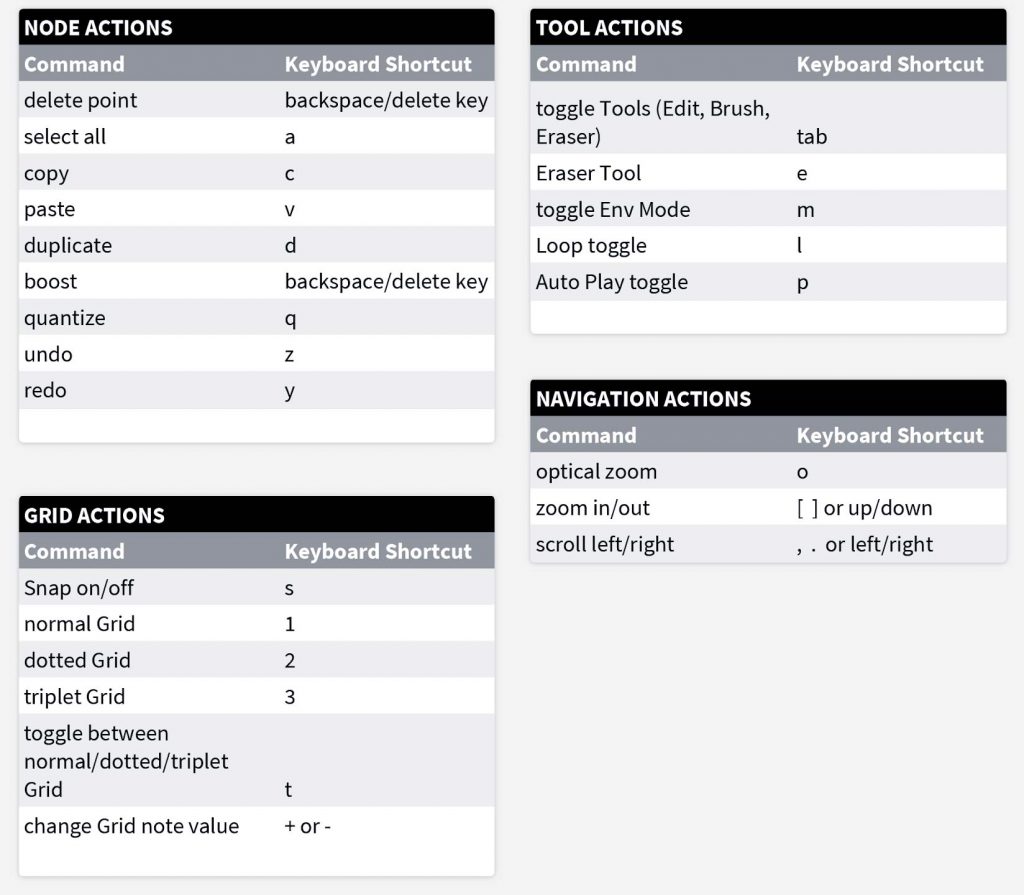
Task: Click the "Snap on/off" command
Action: coord(79,587)
